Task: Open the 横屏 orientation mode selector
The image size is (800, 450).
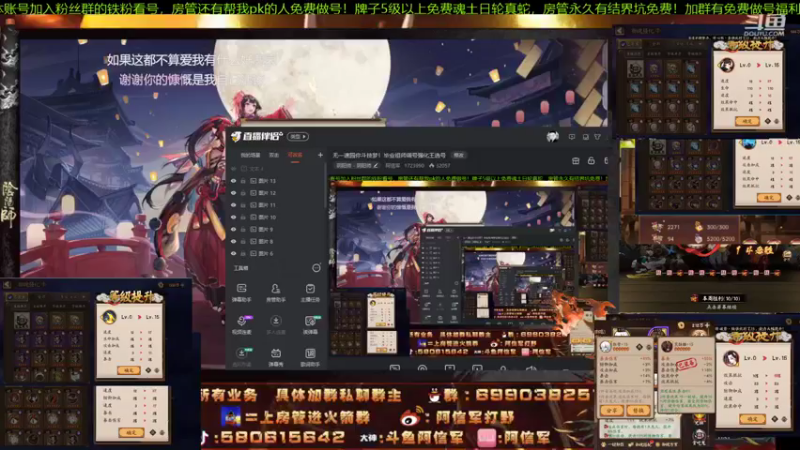Action: [x=298, y=137]
